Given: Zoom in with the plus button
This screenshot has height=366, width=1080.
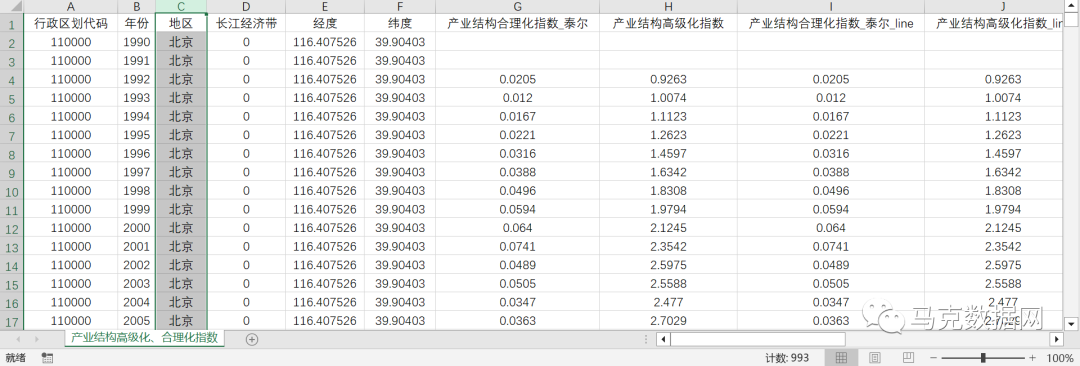Looking at the screenshot, I should coord(1032,358).
